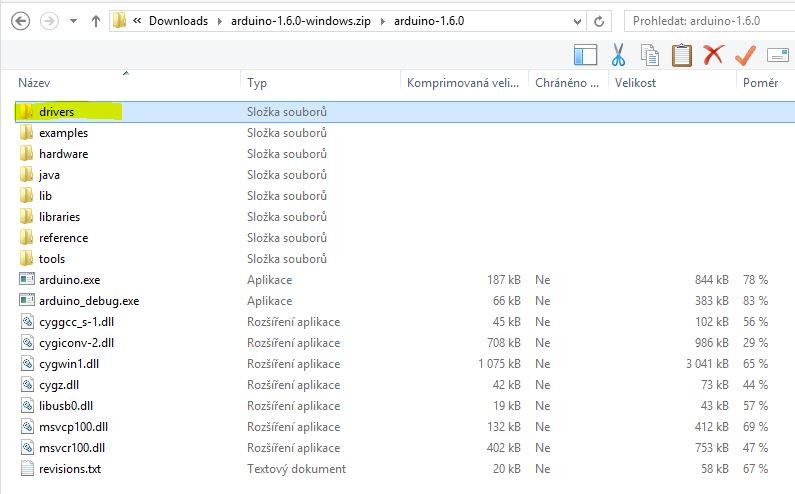795x494 pixels.
Task: Click the Cut scissors icon
Action: 617,55
